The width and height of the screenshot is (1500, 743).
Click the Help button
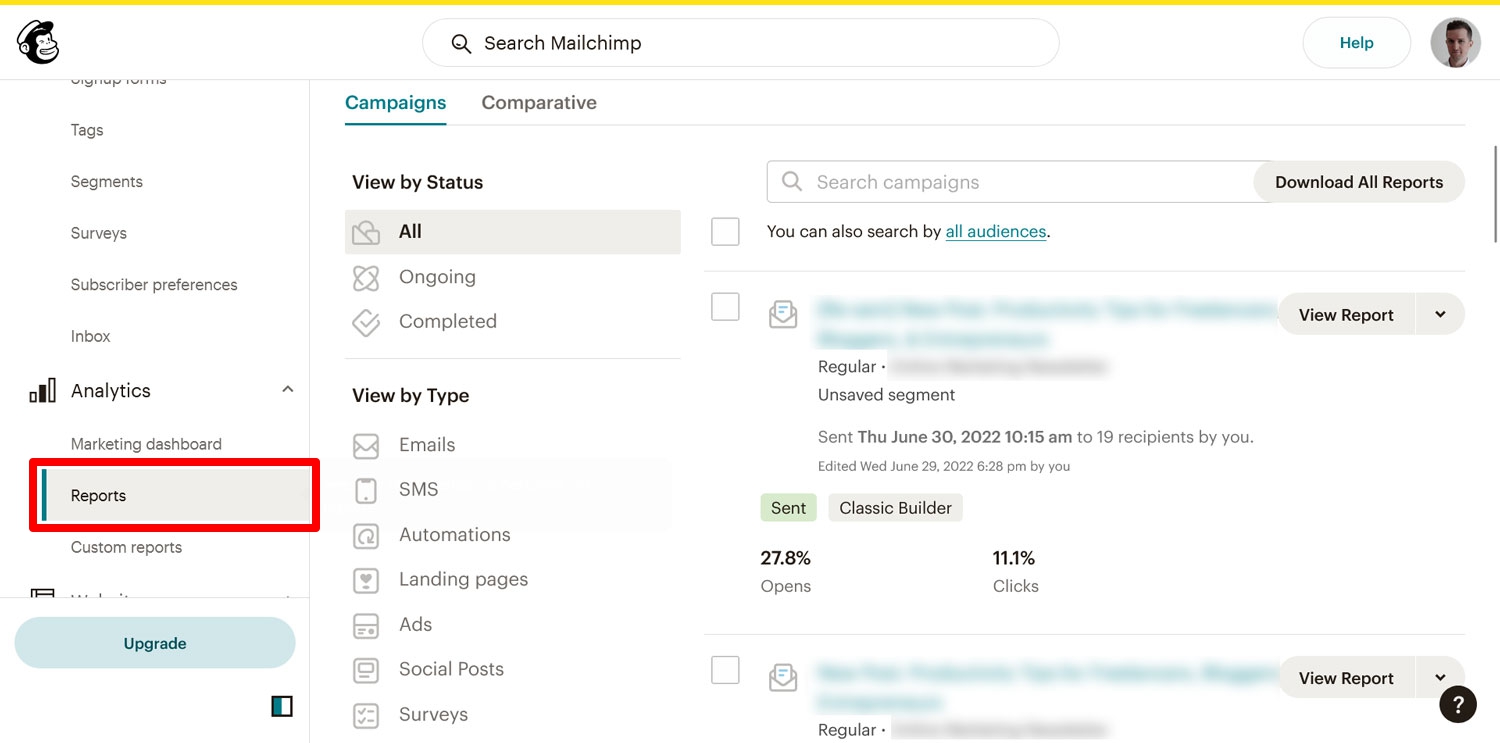[x=1357, y=43]
